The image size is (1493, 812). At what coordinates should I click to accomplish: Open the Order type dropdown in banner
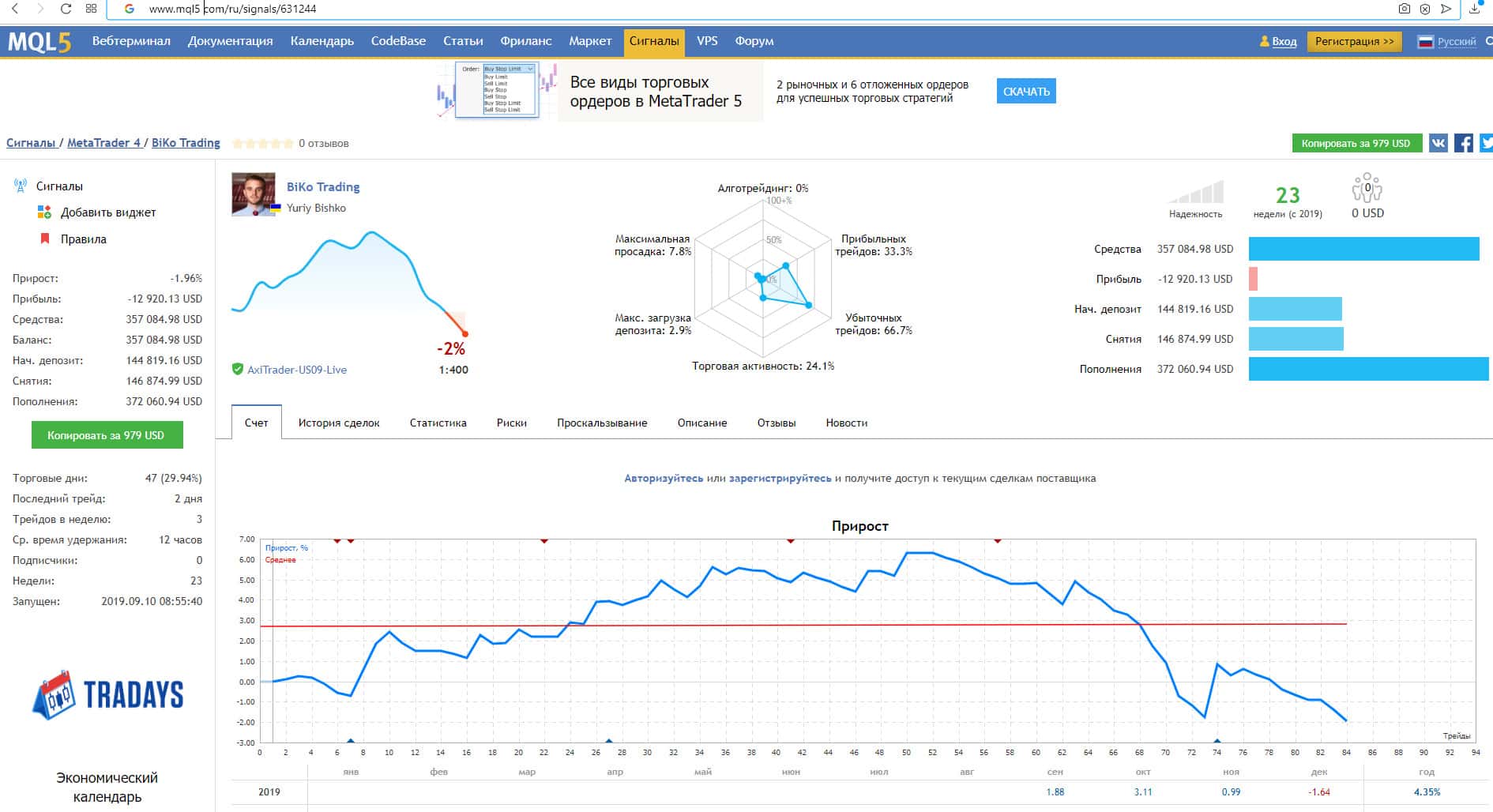tap(509, 69)
